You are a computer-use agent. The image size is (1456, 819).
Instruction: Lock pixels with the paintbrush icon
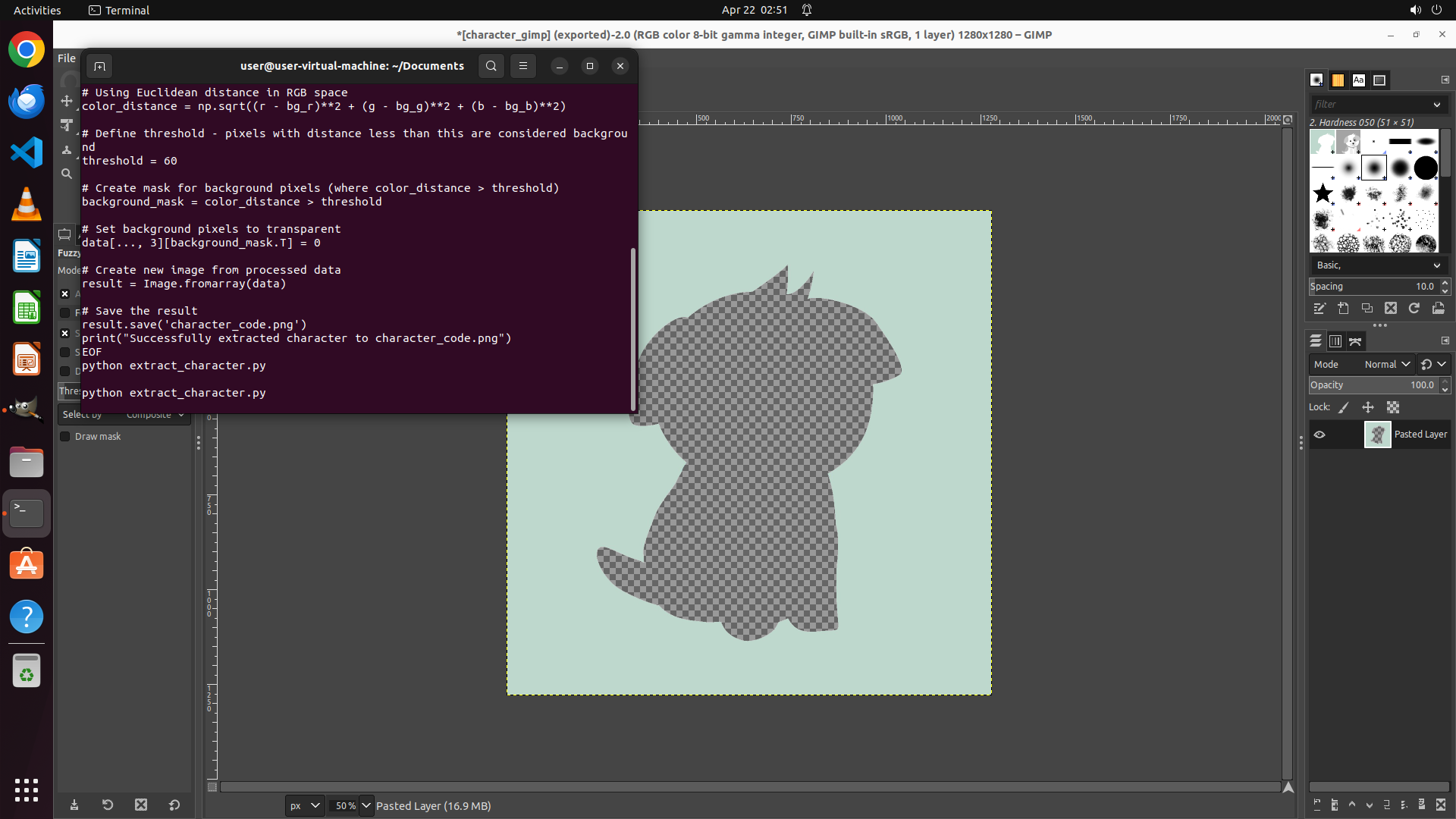tap(1344, 408)
